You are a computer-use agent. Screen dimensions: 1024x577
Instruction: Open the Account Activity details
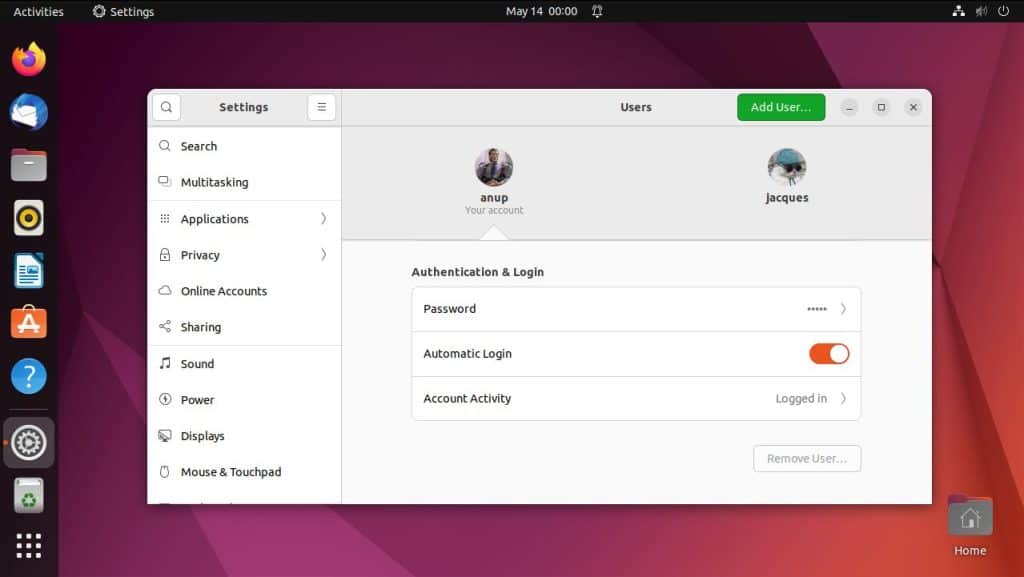point(636,398)
